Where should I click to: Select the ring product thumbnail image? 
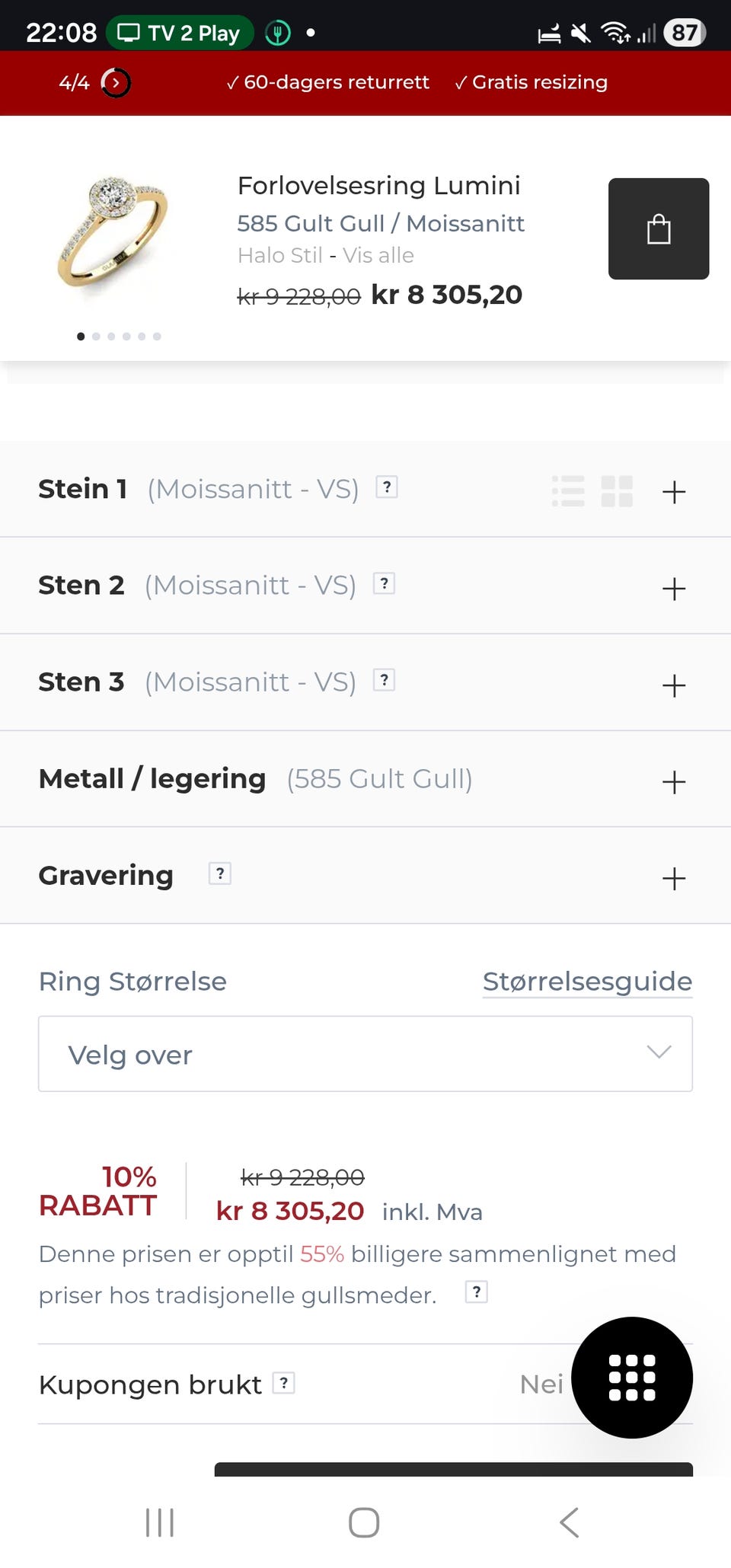[x=114, y=232]
